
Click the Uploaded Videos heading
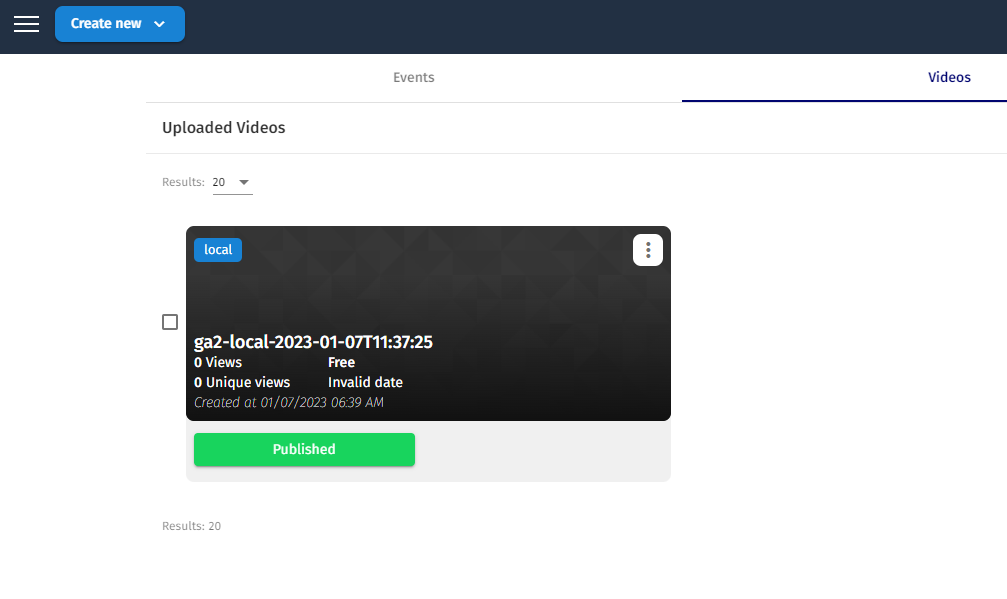223,128
